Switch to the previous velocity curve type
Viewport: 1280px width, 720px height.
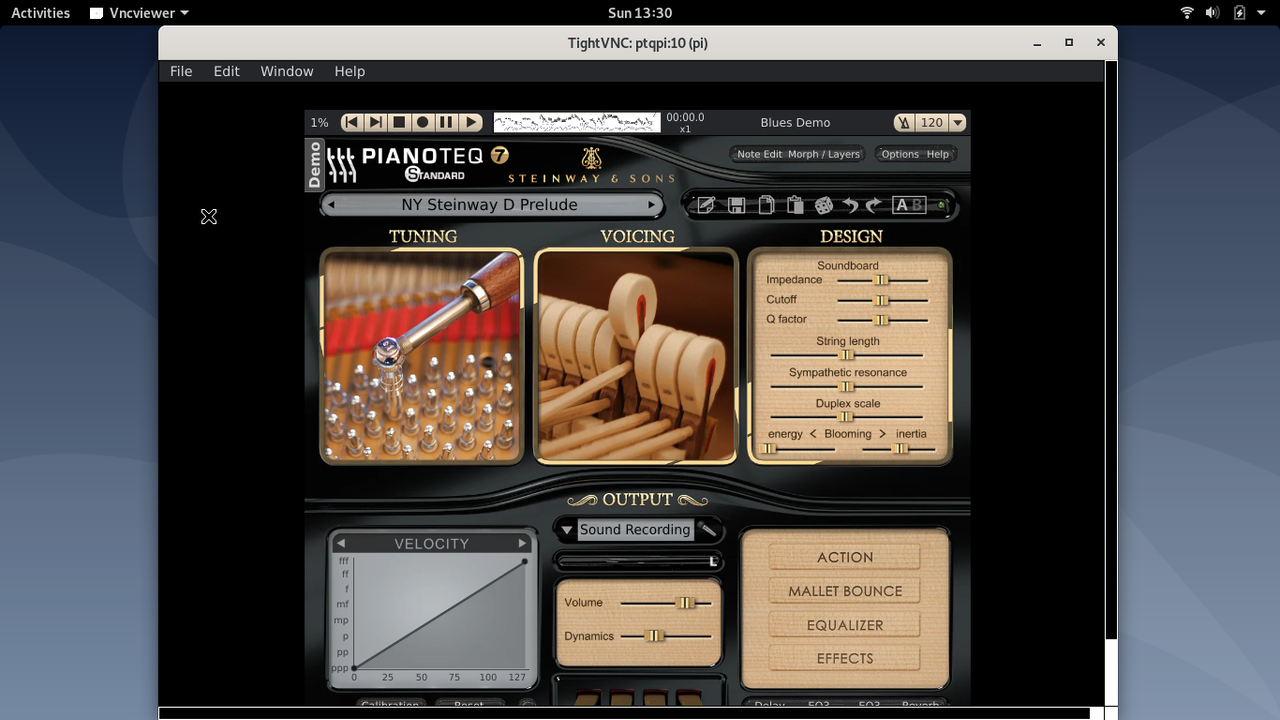click(341, 543)
